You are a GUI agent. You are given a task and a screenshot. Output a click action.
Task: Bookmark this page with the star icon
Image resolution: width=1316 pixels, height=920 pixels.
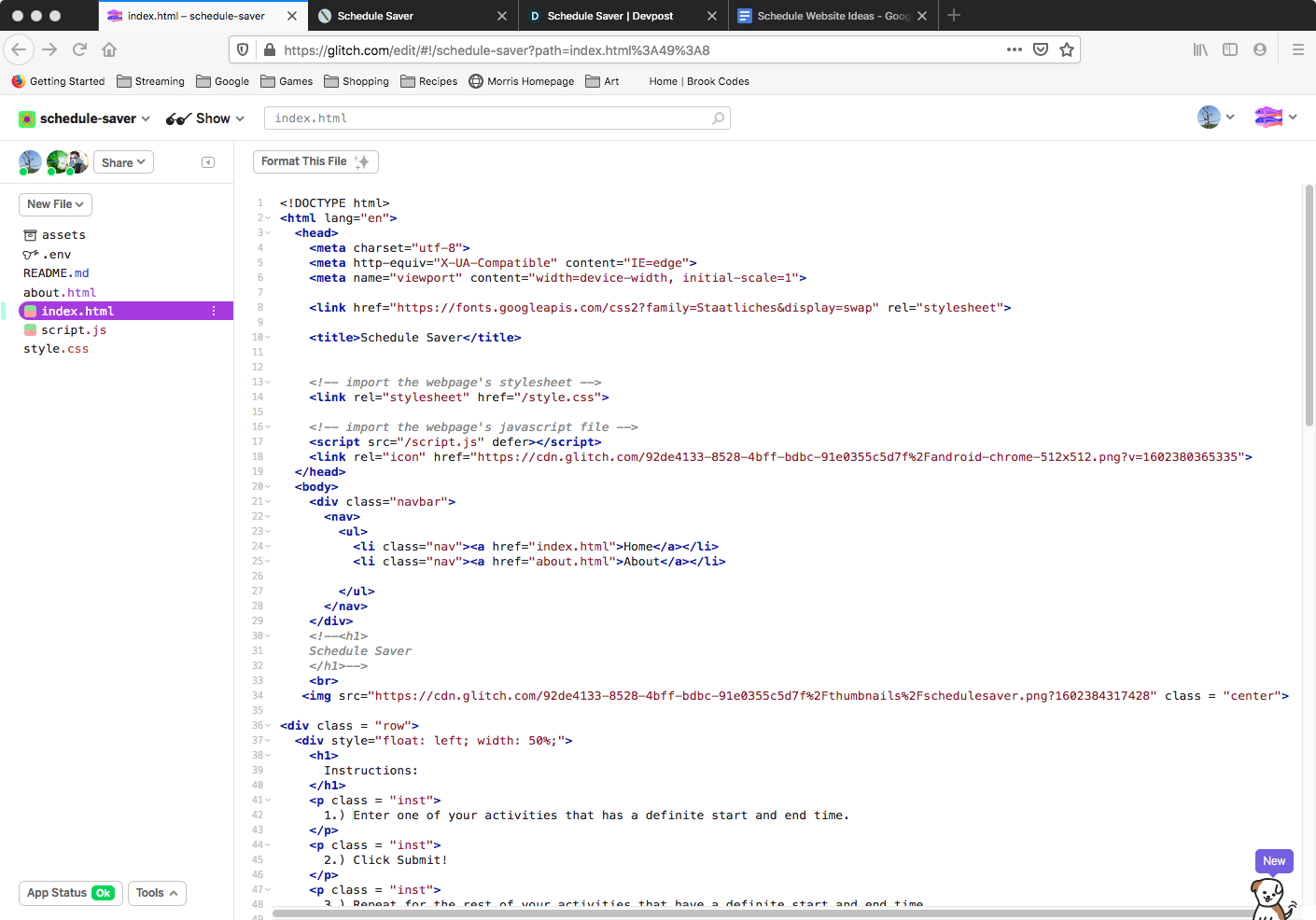click(1067, 49)
